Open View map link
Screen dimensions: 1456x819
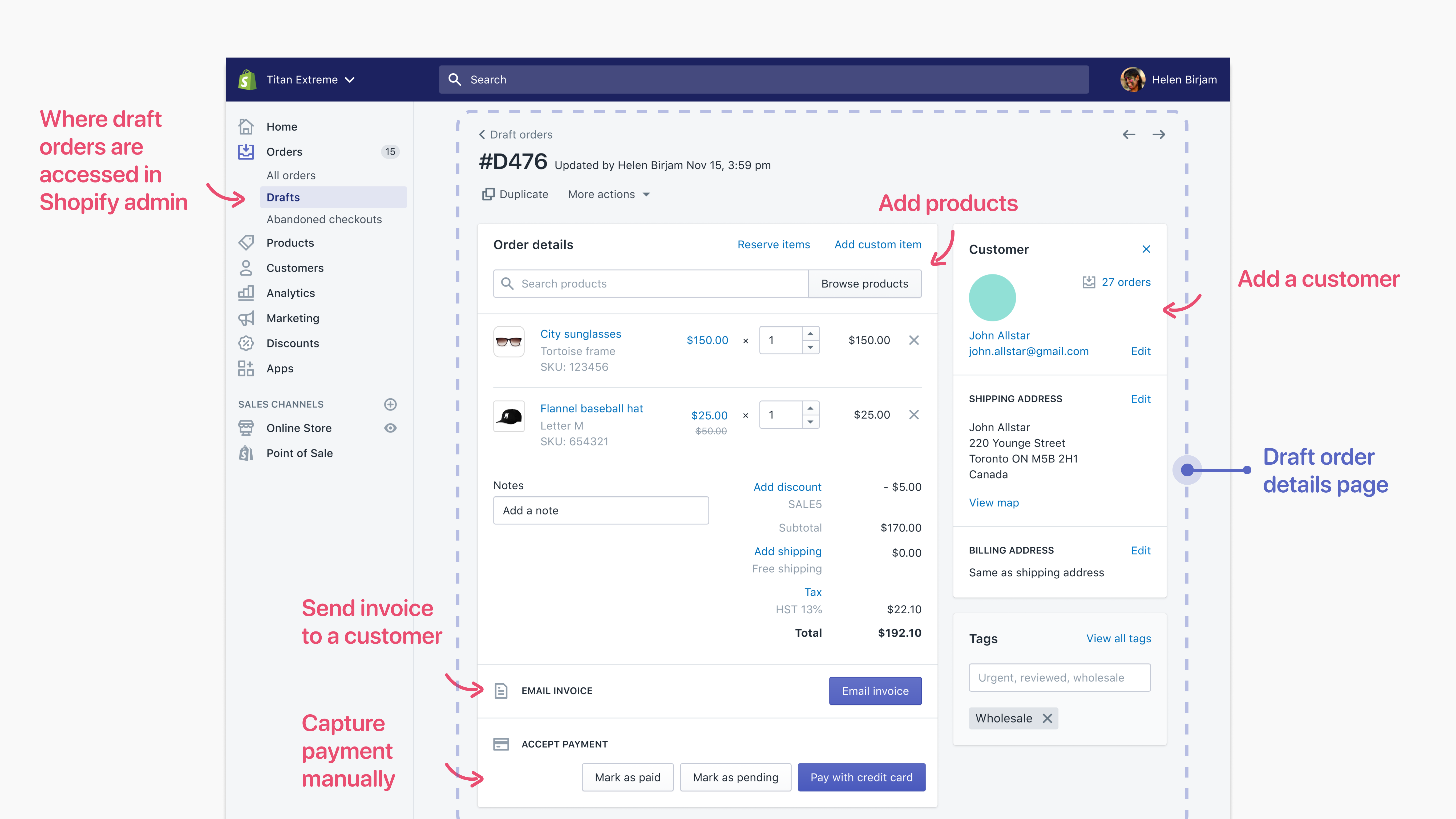(994, 502)
